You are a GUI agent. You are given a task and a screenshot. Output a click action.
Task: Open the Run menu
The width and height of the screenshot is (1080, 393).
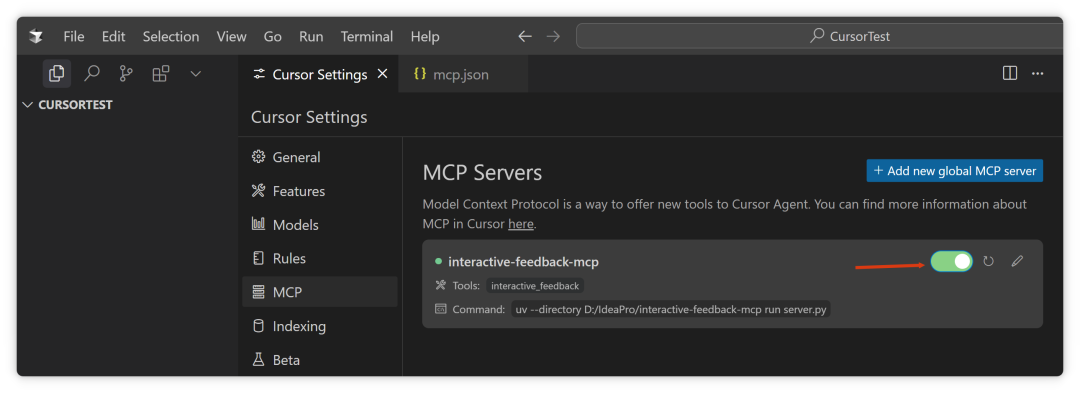[x=311, y=36]
